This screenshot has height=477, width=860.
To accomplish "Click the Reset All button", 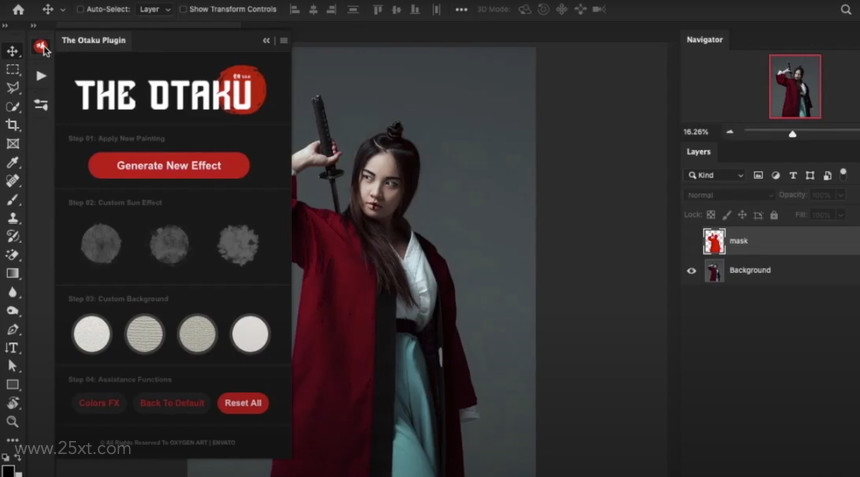I will coord(243,403).
